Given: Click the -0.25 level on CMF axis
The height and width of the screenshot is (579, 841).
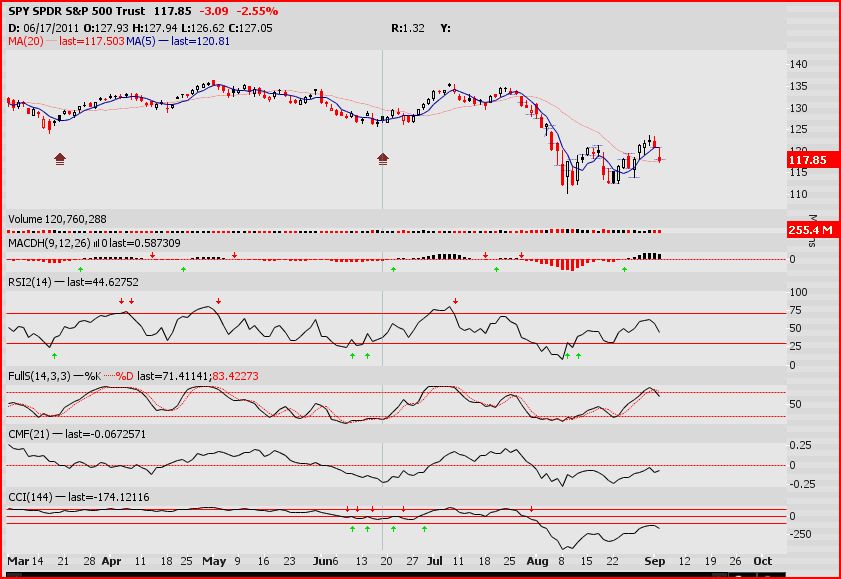Looking at the screenshot, I should pos(801,484).
